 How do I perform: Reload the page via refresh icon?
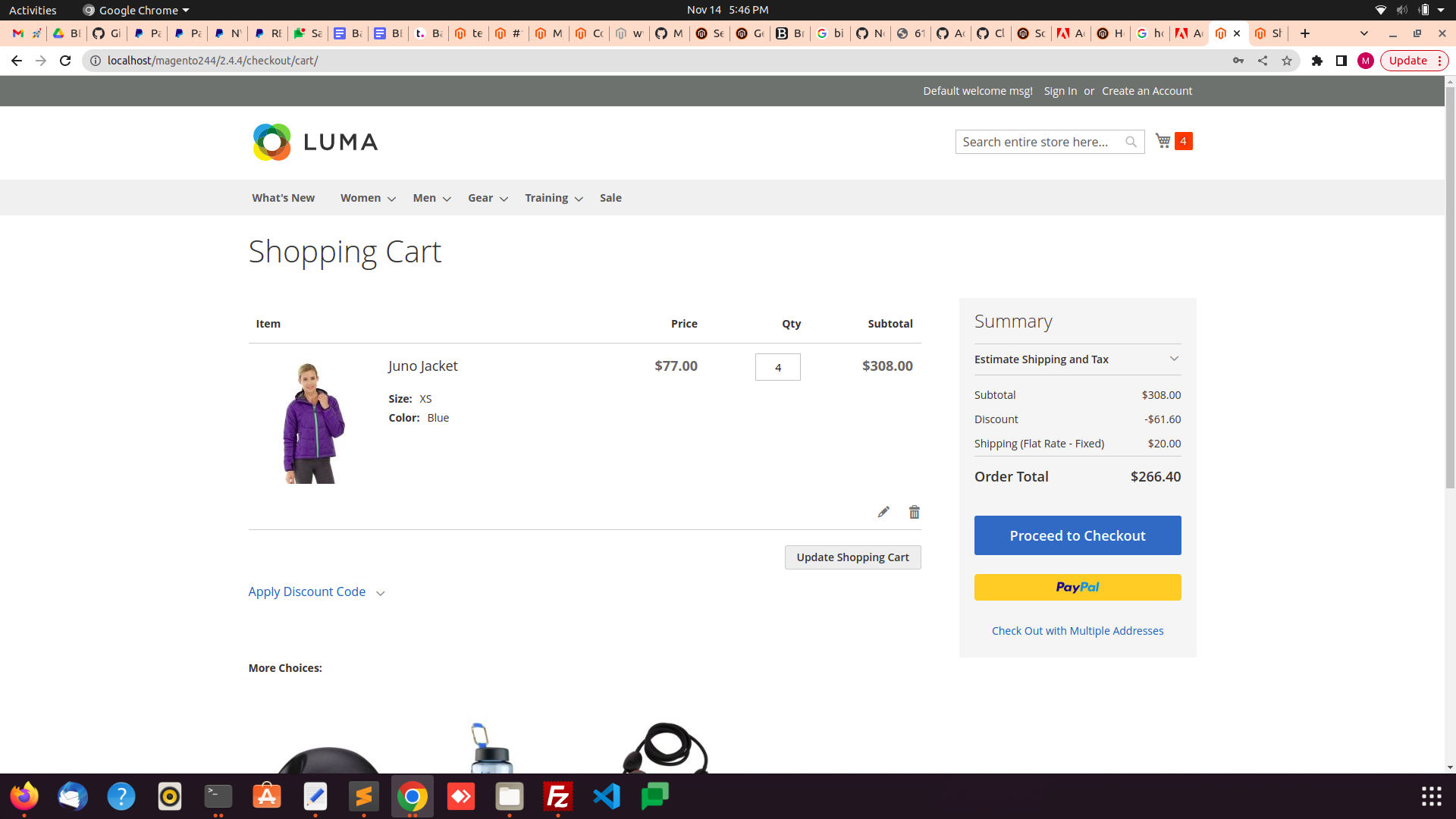[x=65, y=61]
